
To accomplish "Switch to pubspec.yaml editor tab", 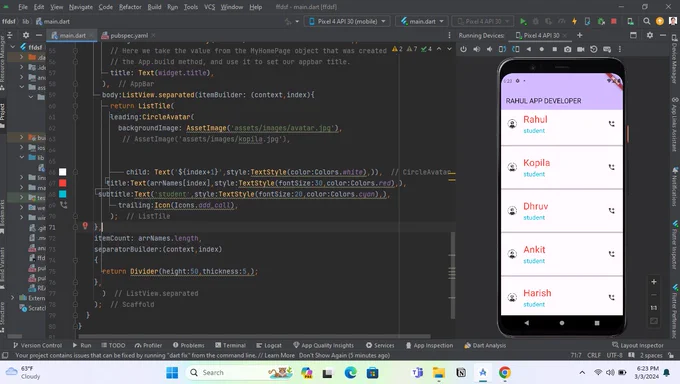I will coord(128,36).
